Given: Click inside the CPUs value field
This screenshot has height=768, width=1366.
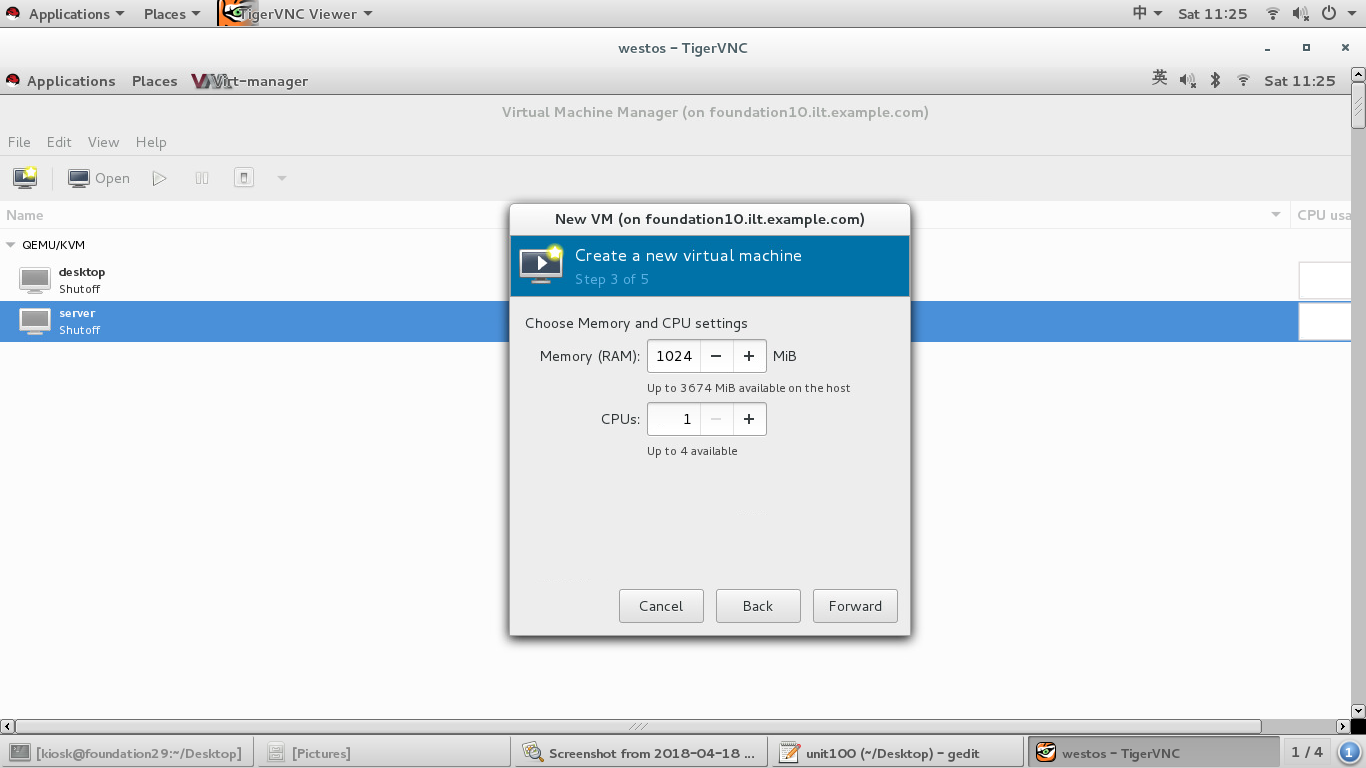Looking at the screenshot, I should tap(674, 419).
